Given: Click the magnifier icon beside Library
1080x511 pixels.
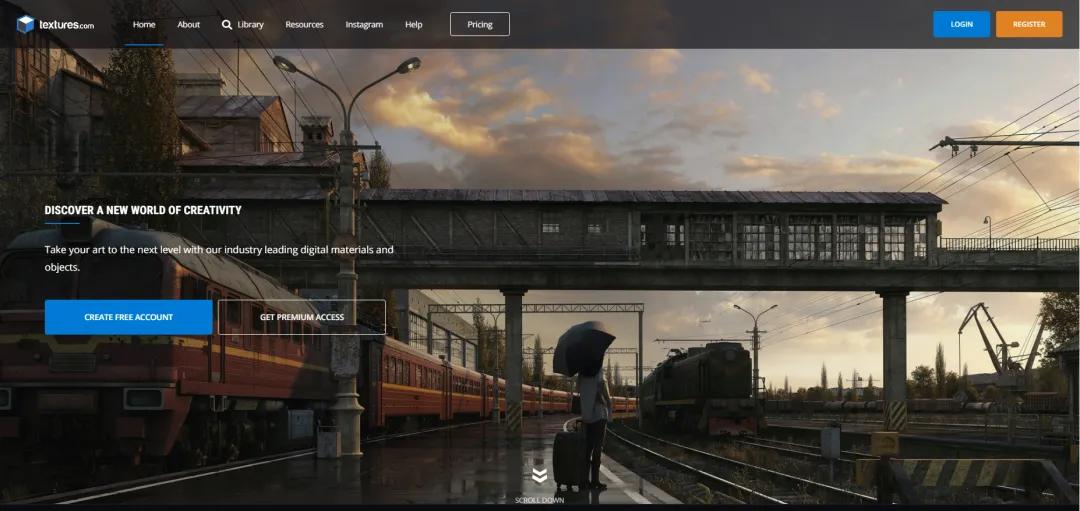Looking at the screenshot, I should point(227,24).
